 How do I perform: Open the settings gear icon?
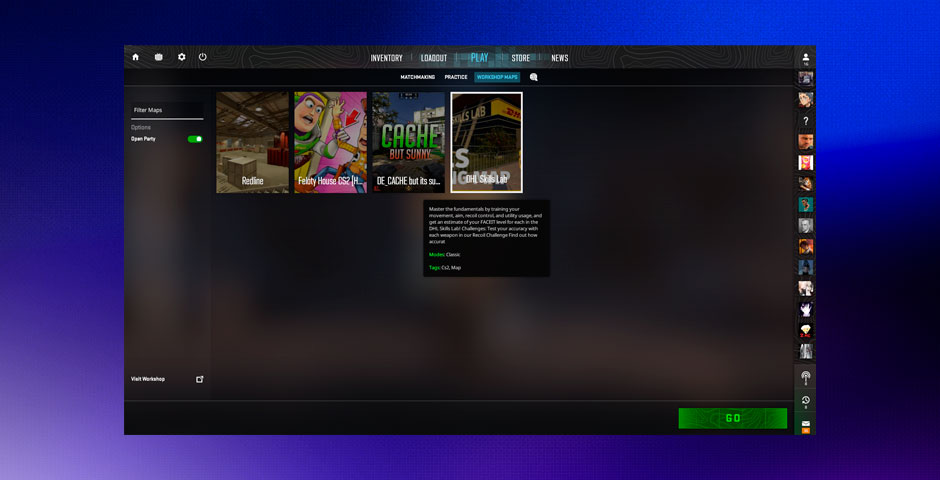(181, 57)
